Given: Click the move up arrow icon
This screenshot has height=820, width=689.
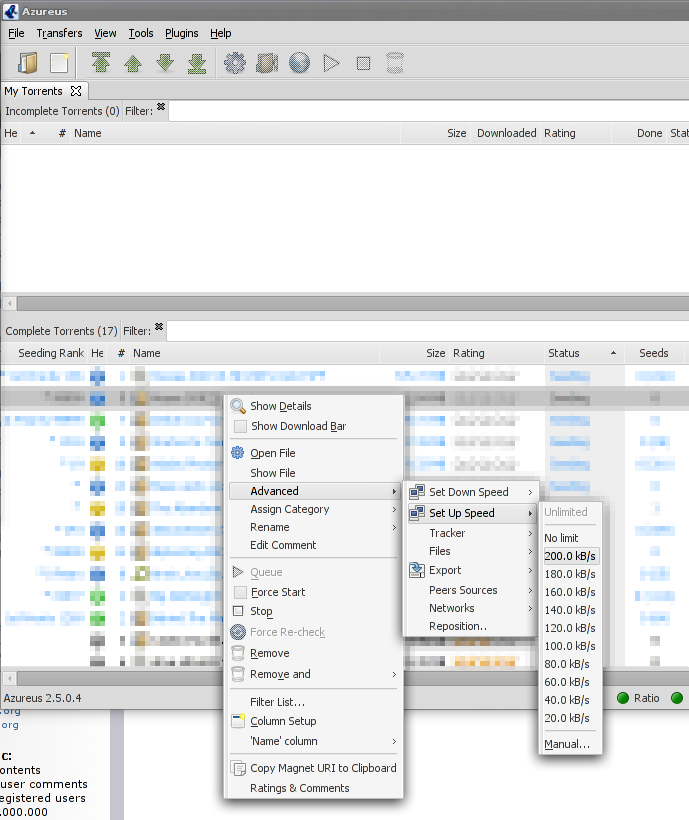Looking at the screenshot, I should pyautogui.click(x=133, y=64).
